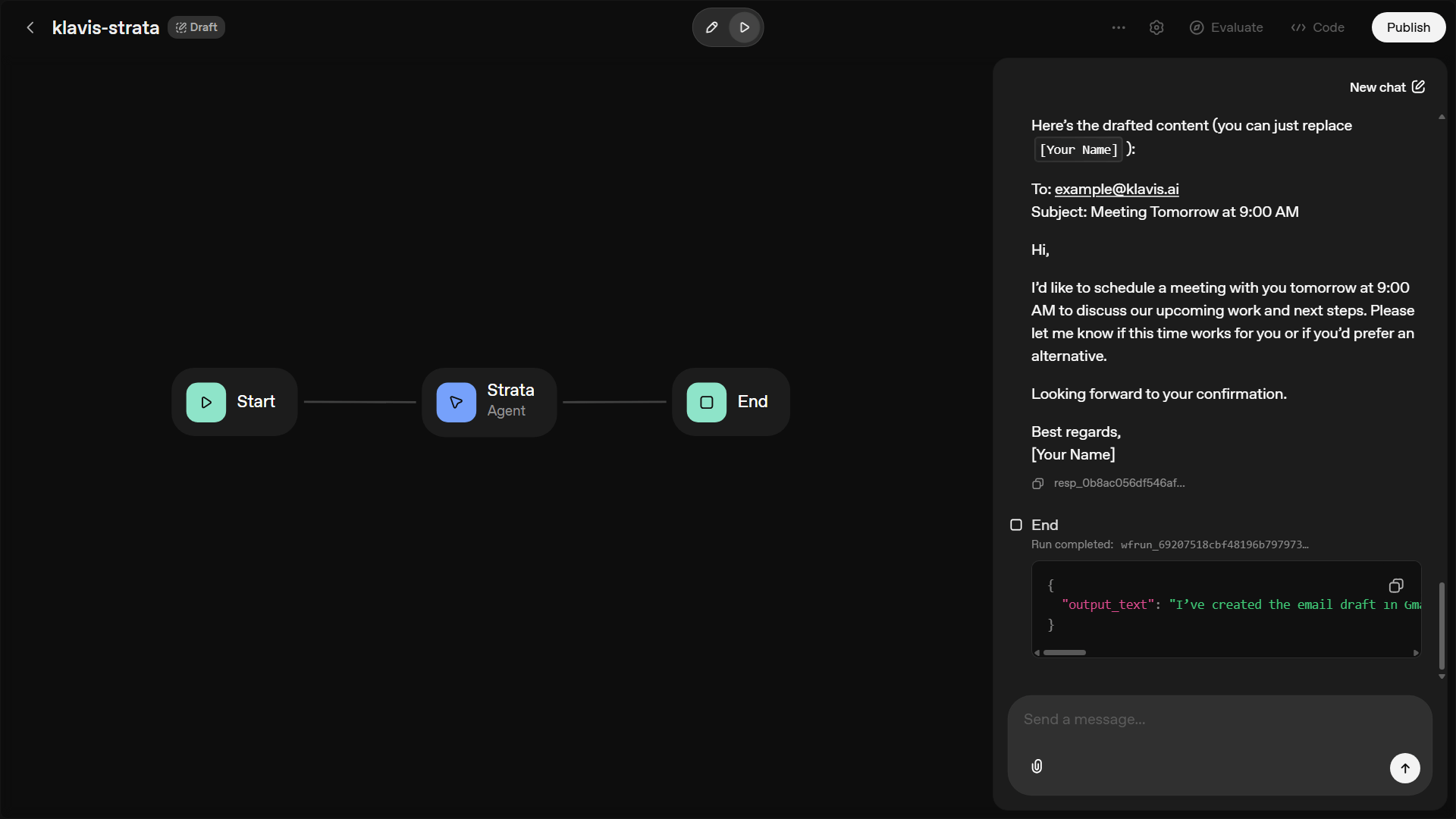Open workflow settings with the gear icon
The width and height of the screenshot is (1456, 819).
[x=1156, y=27]
